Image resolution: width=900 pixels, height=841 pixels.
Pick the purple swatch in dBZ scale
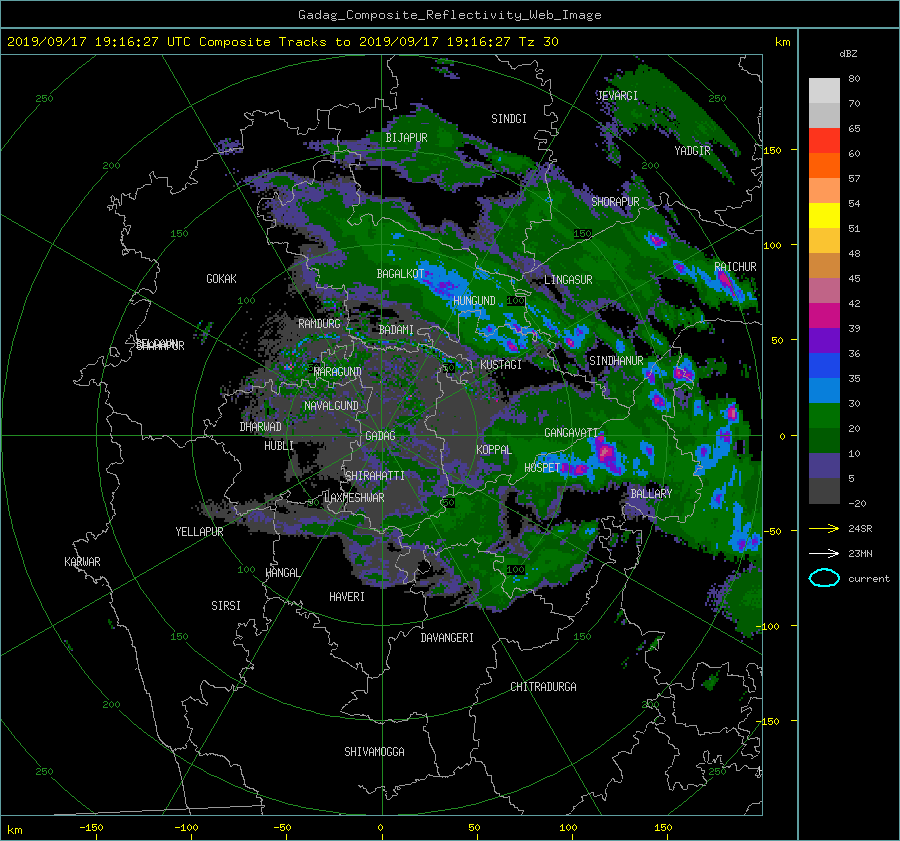[824, 340]
